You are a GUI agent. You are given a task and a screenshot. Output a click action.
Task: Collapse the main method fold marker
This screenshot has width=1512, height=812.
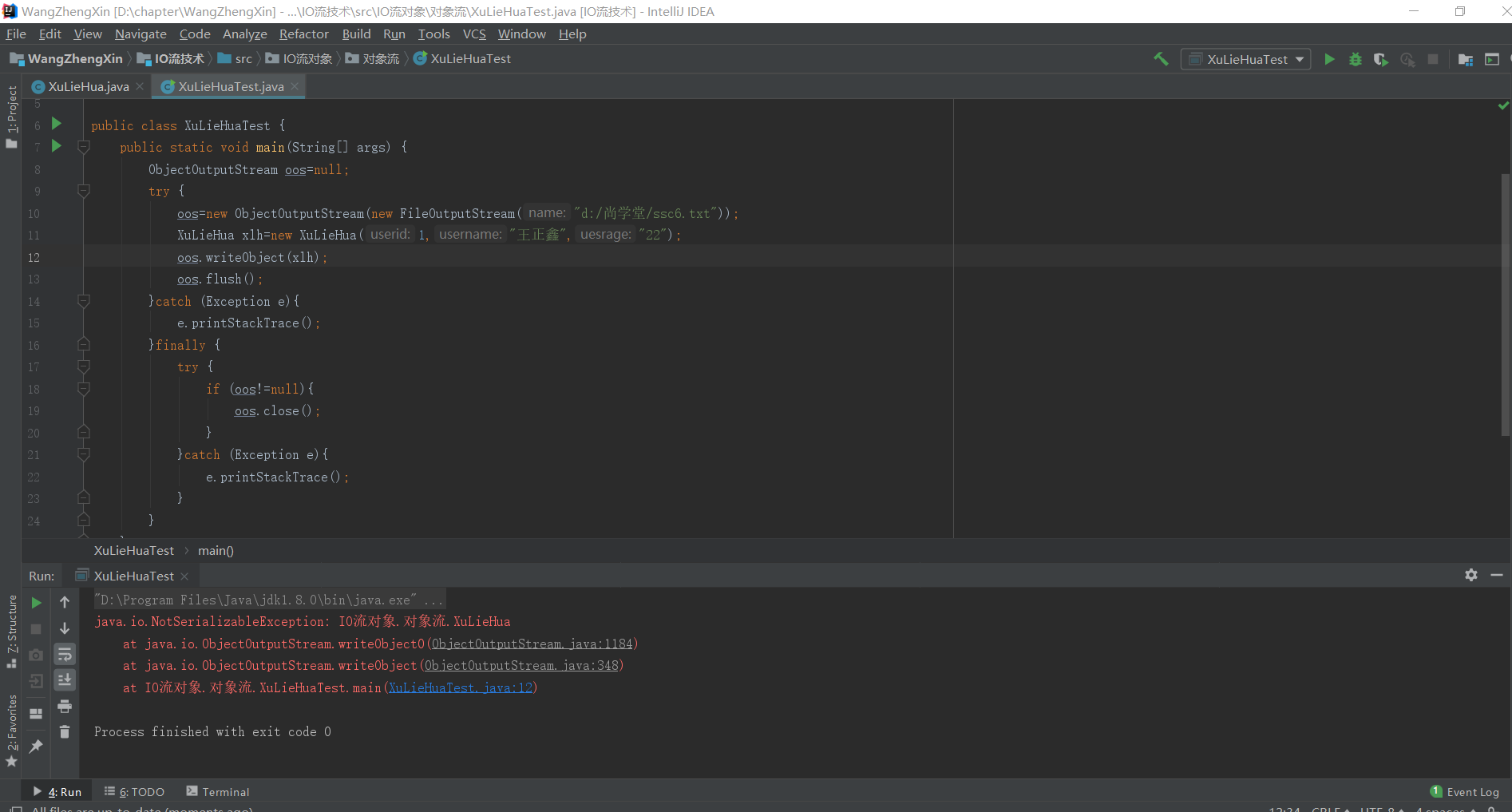click(x=83, y=147)
